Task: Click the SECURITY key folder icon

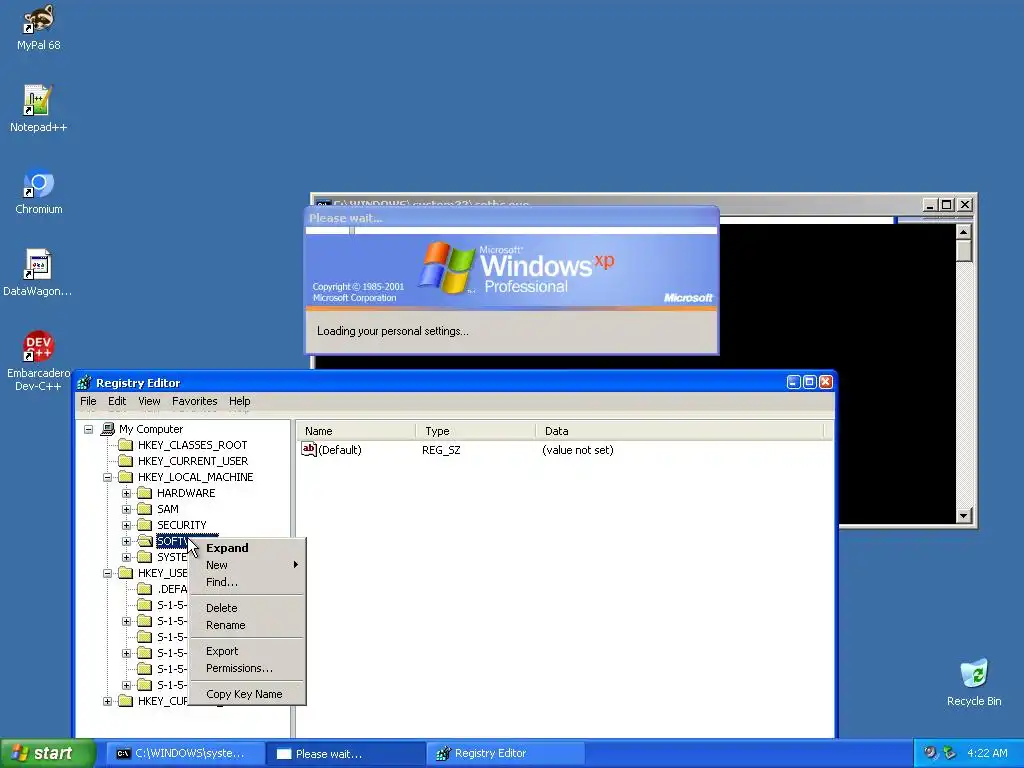Action: pos(144,525)
